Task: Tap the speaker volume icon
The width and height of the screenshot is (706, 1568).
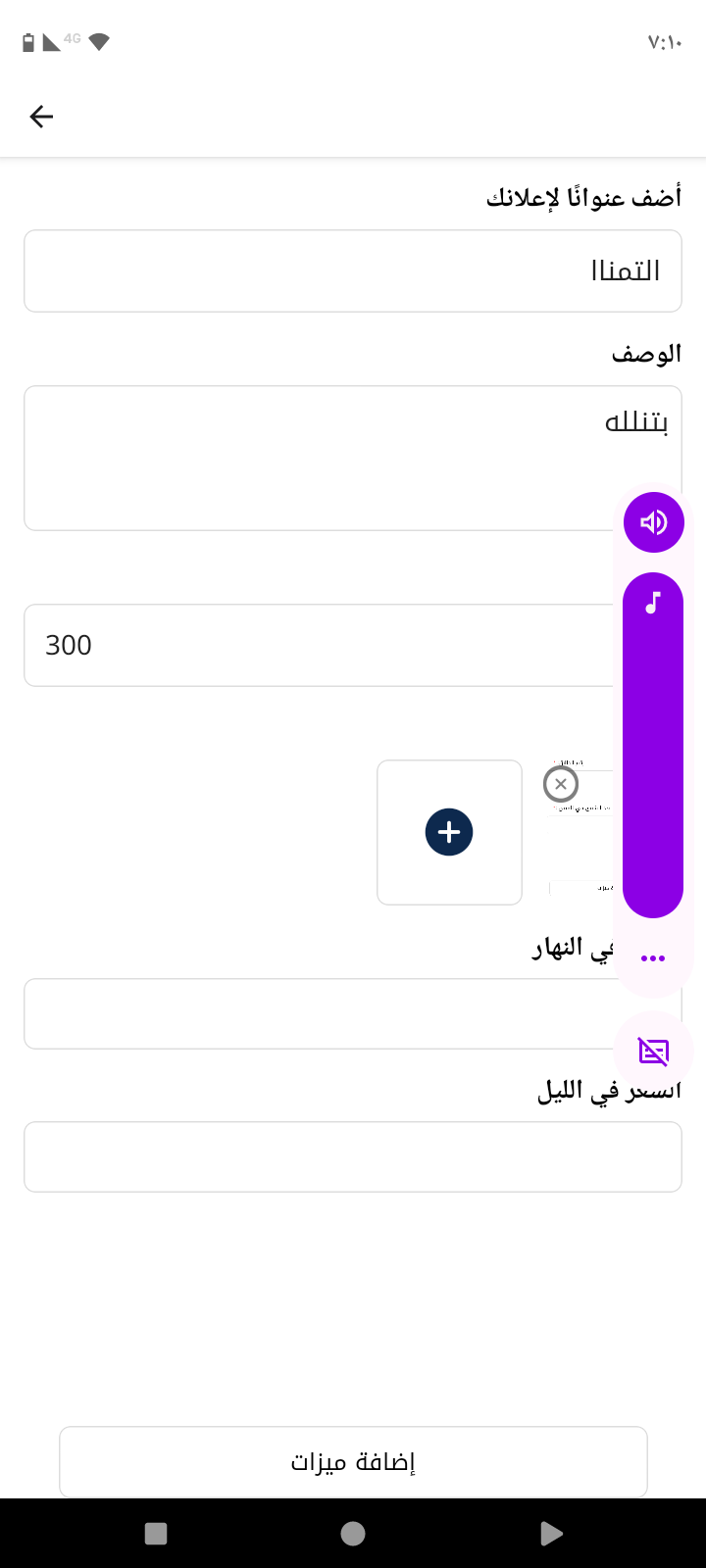Action: pyautogui.click(x=653, y=522)
